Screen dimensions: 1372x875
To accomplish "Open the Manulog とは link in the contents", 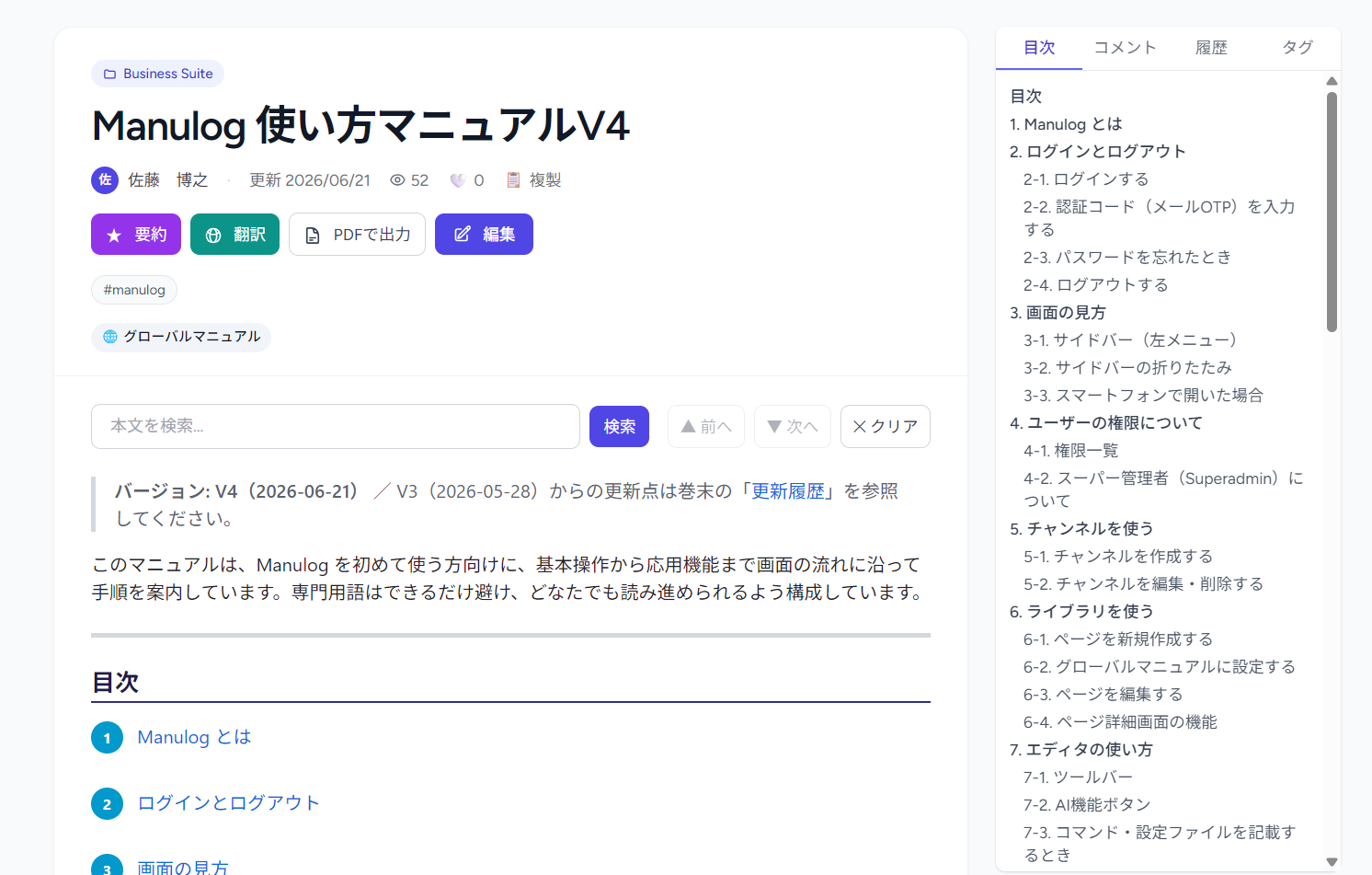I will pos(194,737).
